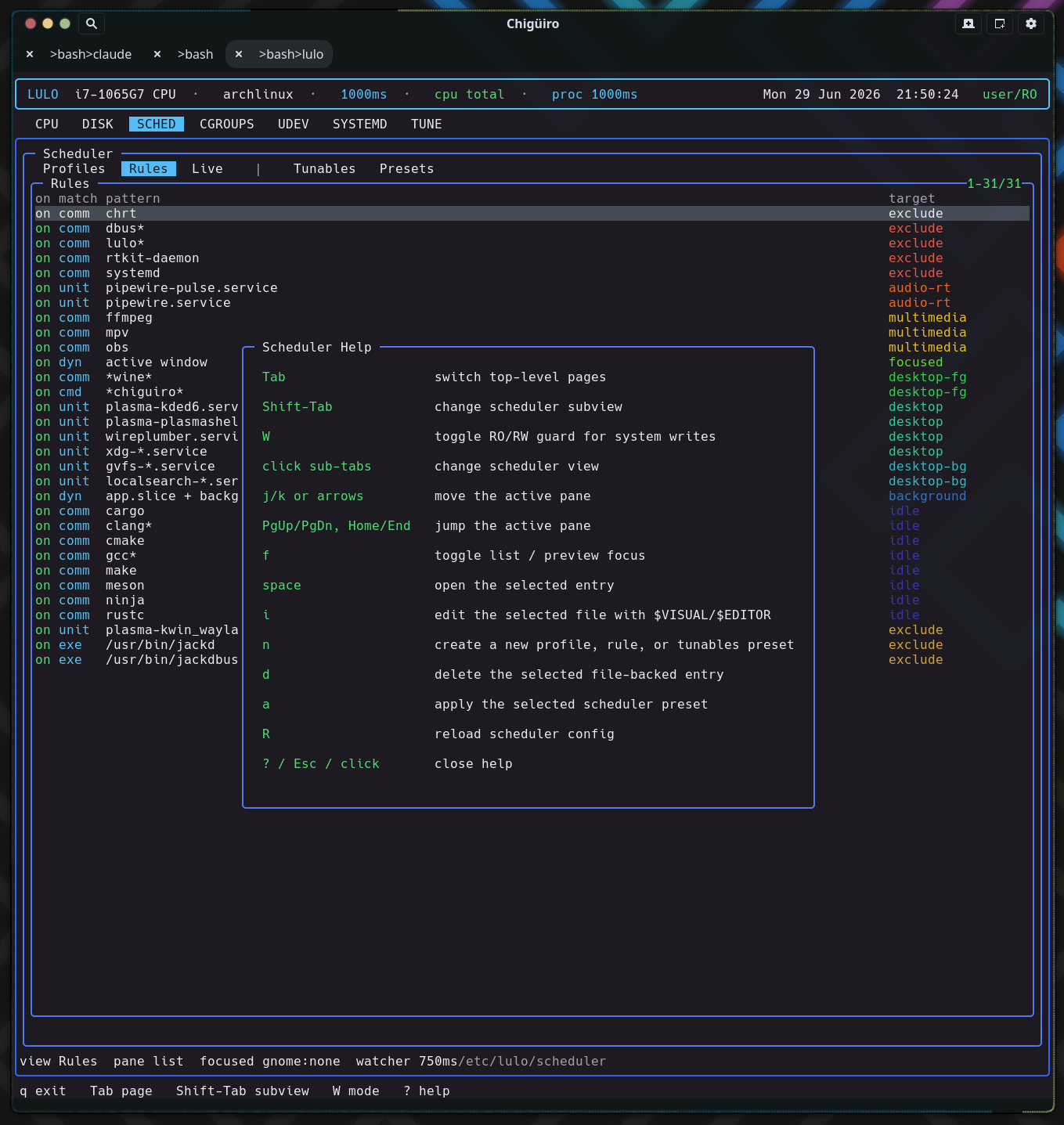Select the ffmpeg rule row

click(x=532, y=317)
